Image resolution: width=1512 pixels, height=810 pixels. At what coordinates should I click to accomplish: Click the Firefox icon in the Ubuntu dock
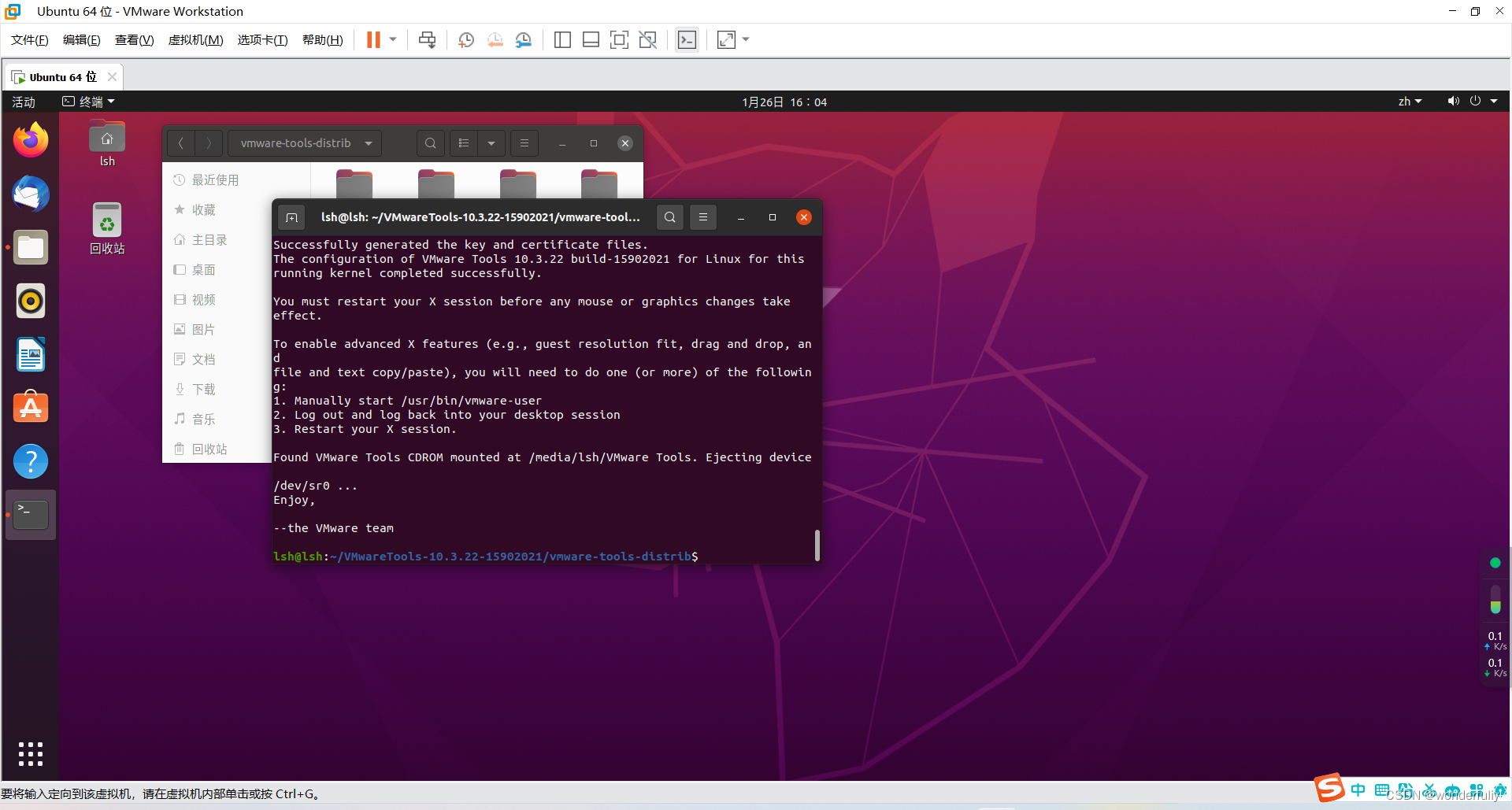[x=30, y=139]
